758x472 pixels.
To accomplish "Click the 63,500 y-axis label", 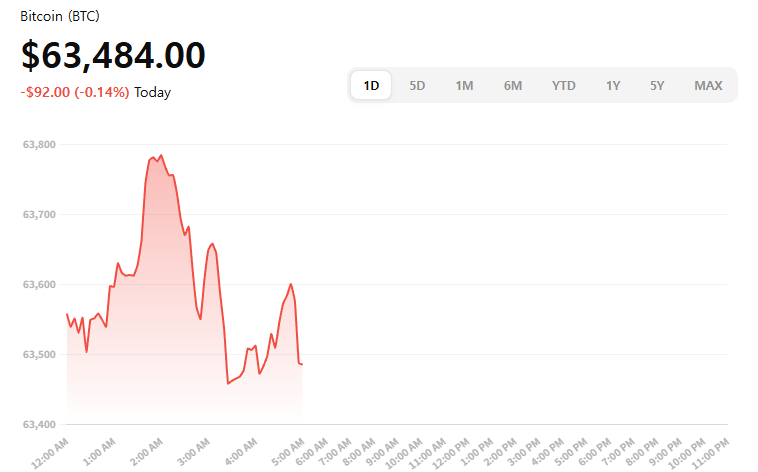I will [x=39, y=354].
